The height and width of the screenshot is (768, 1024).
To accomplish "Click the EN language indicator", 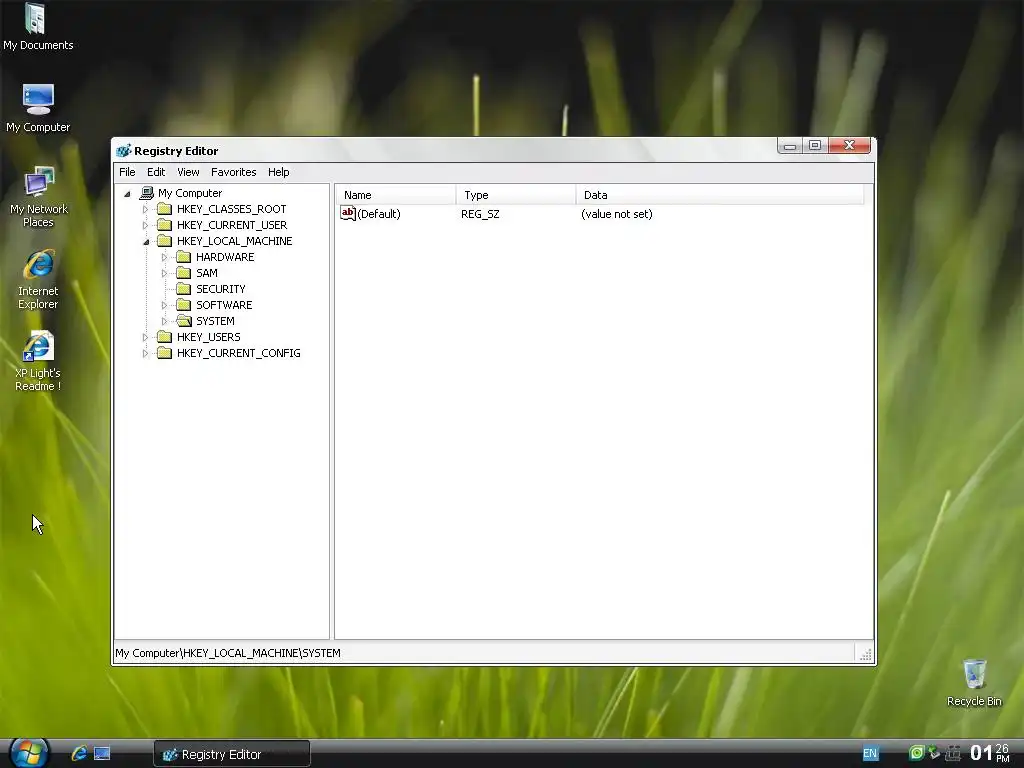I will pos(870,753).
